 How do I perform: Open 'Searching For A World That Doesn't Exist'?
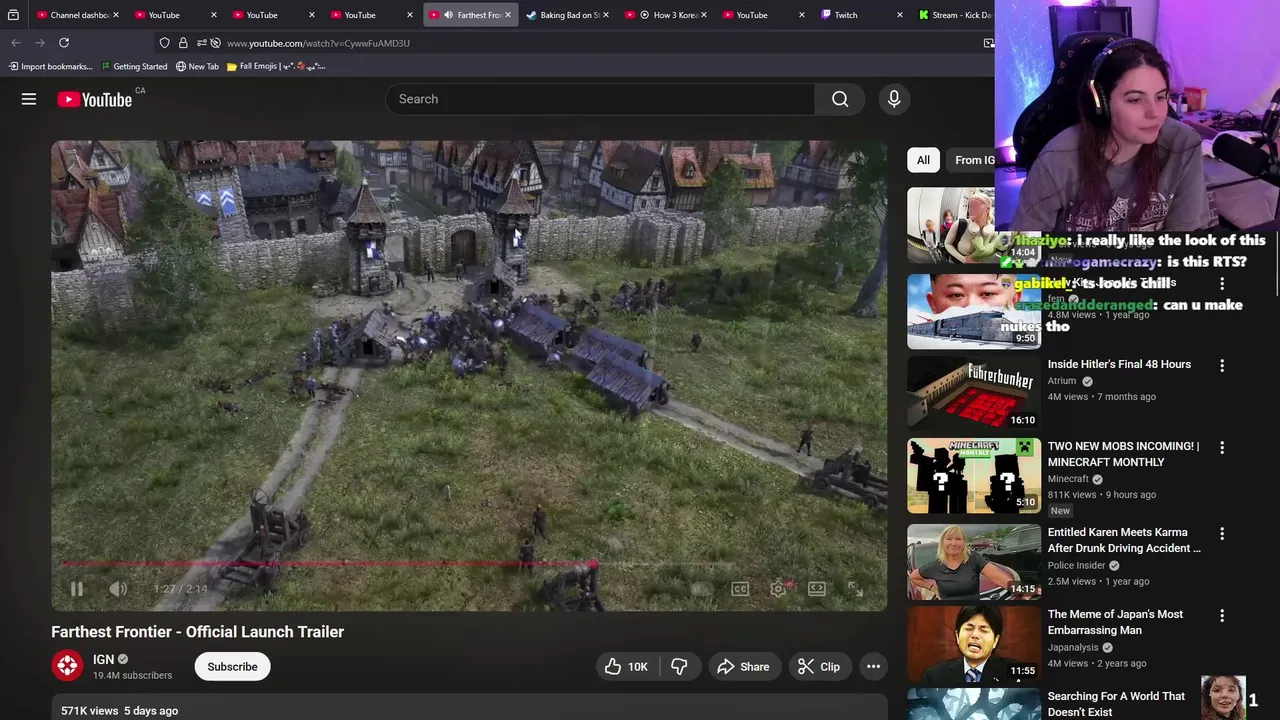coord(1116,704)
